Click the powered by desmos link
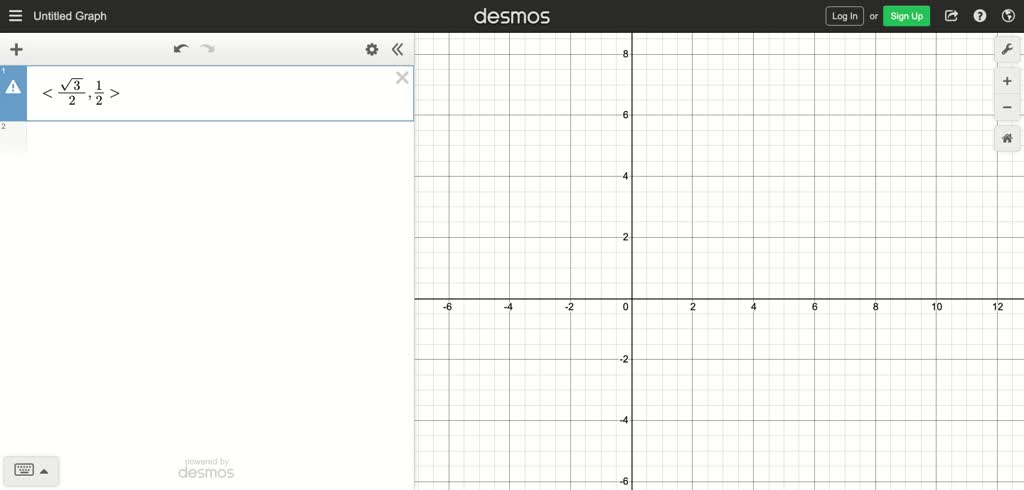The image size is (1024, 490). [x=206, y=468]
